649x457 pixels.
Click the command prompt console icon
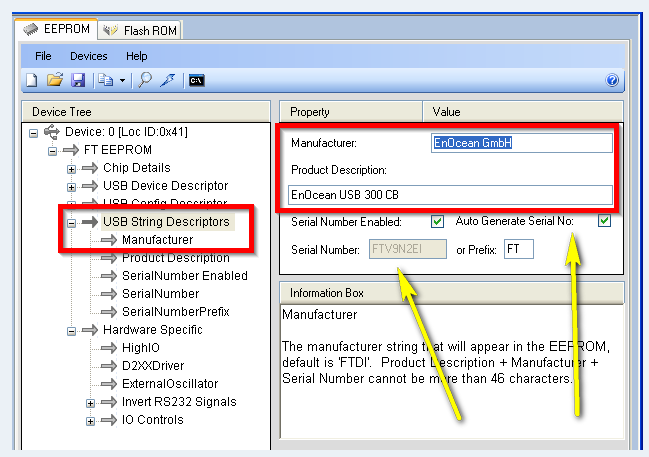197,80
